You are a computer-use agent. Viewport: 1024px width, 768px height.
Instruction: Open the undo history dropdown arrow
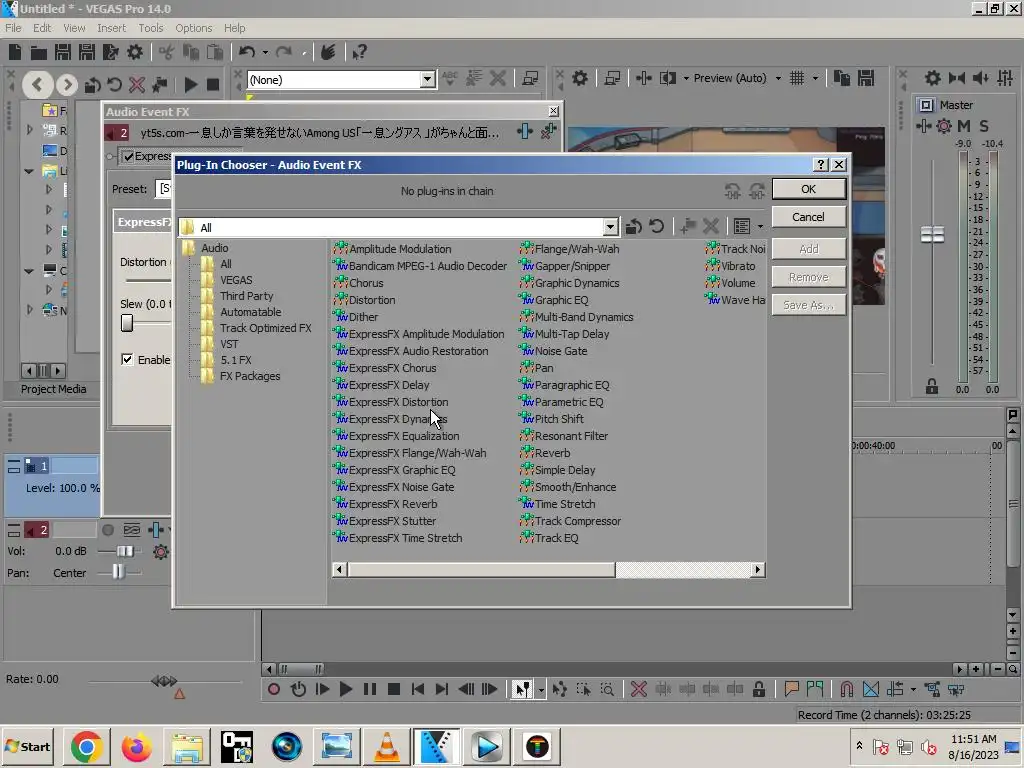coord(265,52)
